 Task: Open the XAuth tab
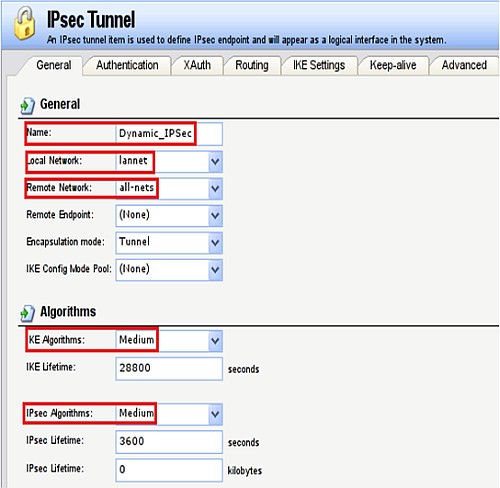coord(197,65)
